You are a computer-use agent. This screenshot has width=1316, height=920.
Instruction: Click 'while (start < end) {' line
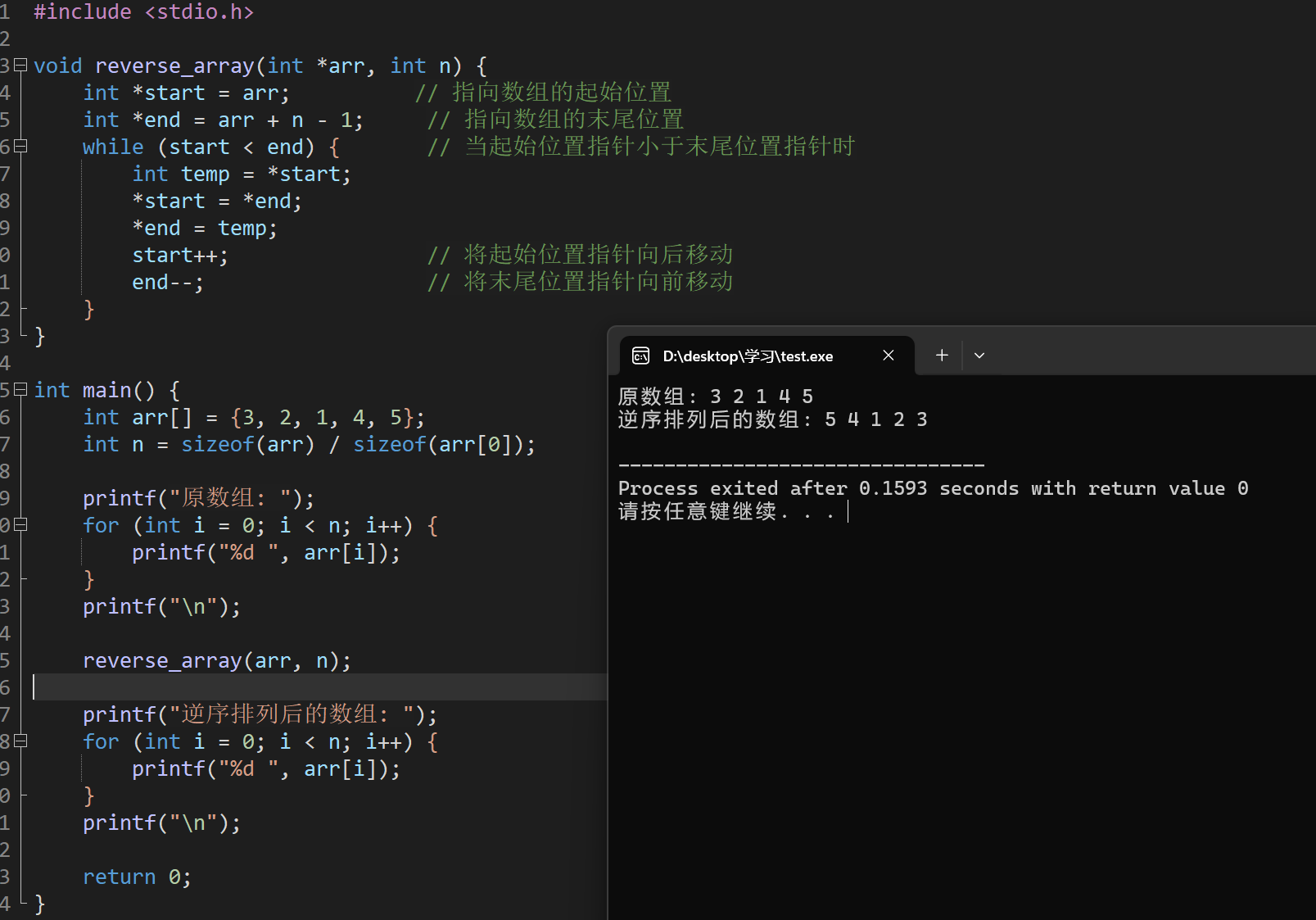pyautogui.click(x=211, y=147)
